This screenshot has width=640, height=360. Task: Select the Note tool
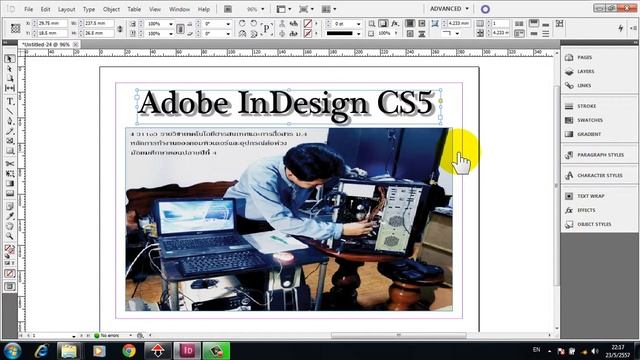(10, 206)
